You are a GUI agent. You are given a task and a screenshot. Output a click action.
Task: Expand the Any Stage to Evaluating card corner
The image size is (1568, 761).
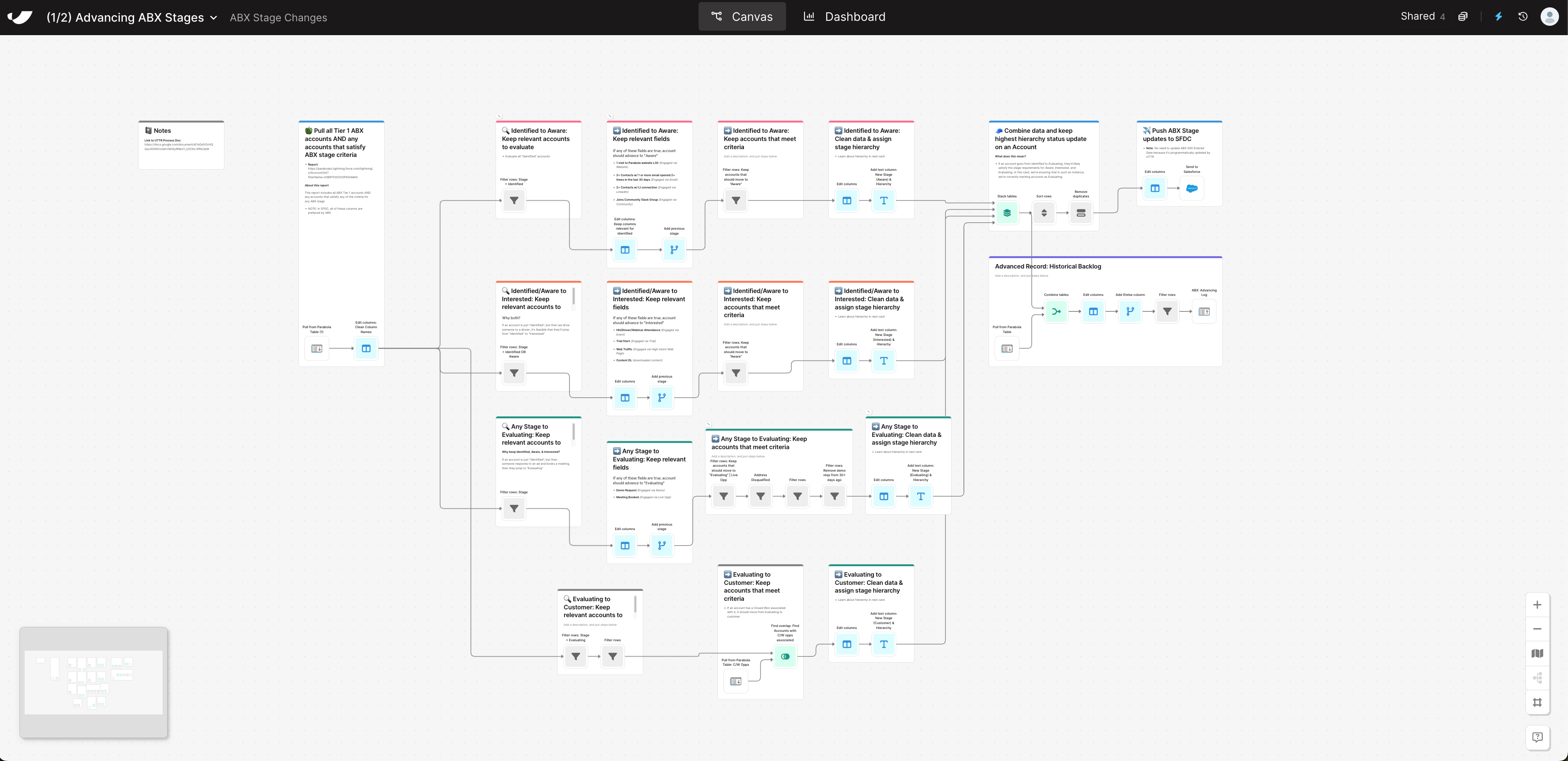(708, 424)
